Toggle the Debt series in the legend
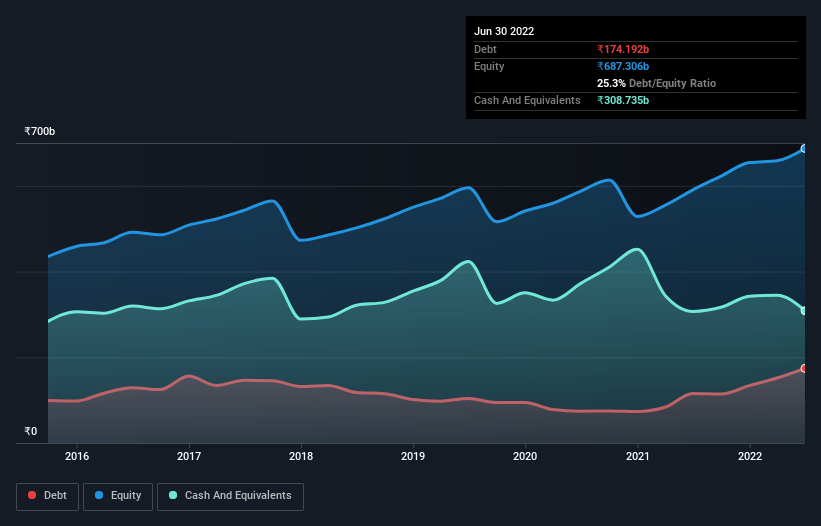This screenshot has height=526, width=821. [x=47, y=496]
